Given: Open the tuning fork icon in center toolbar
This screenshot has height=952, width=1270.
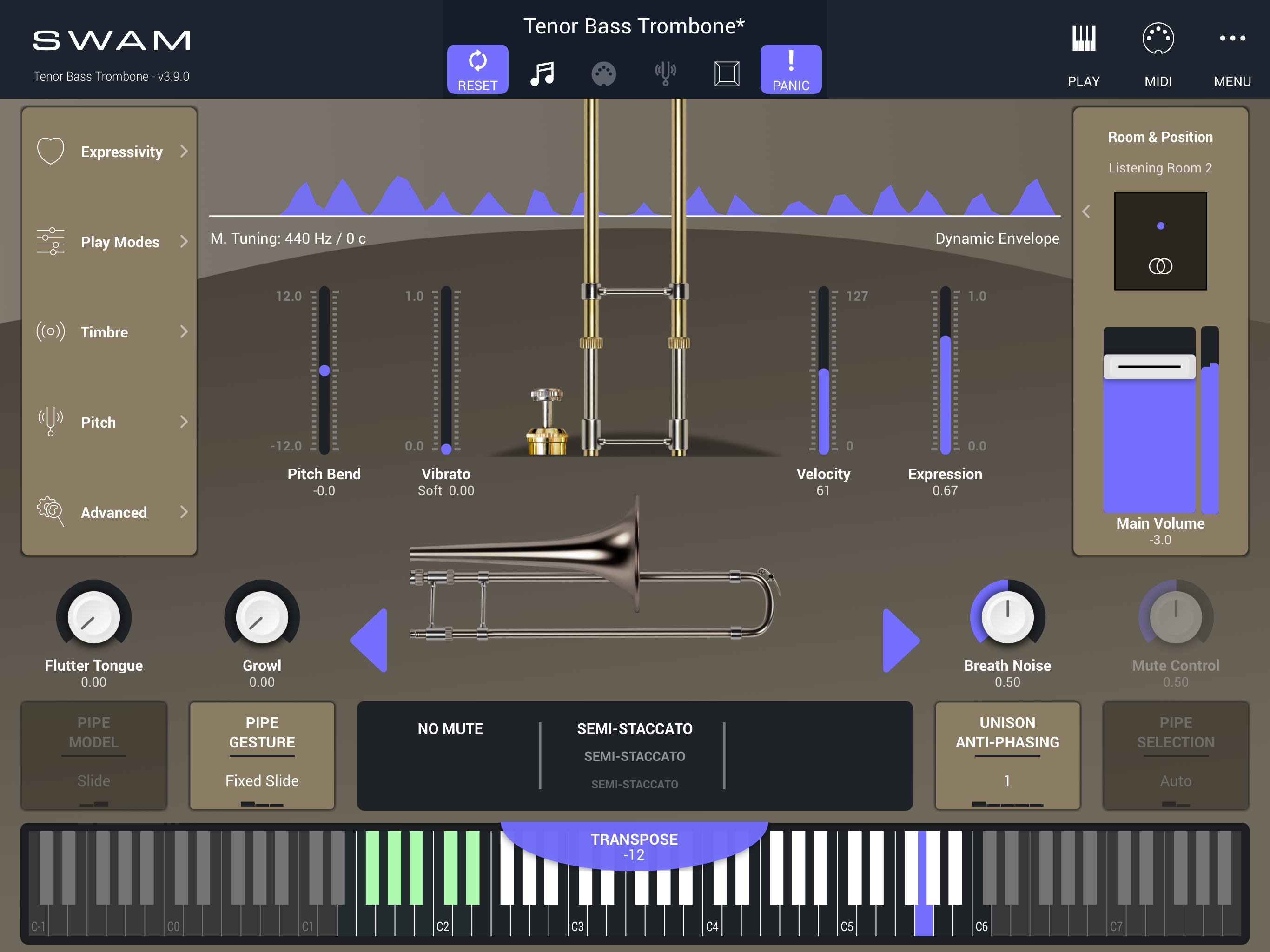Looking at the screenshot, I should (665, 73).
